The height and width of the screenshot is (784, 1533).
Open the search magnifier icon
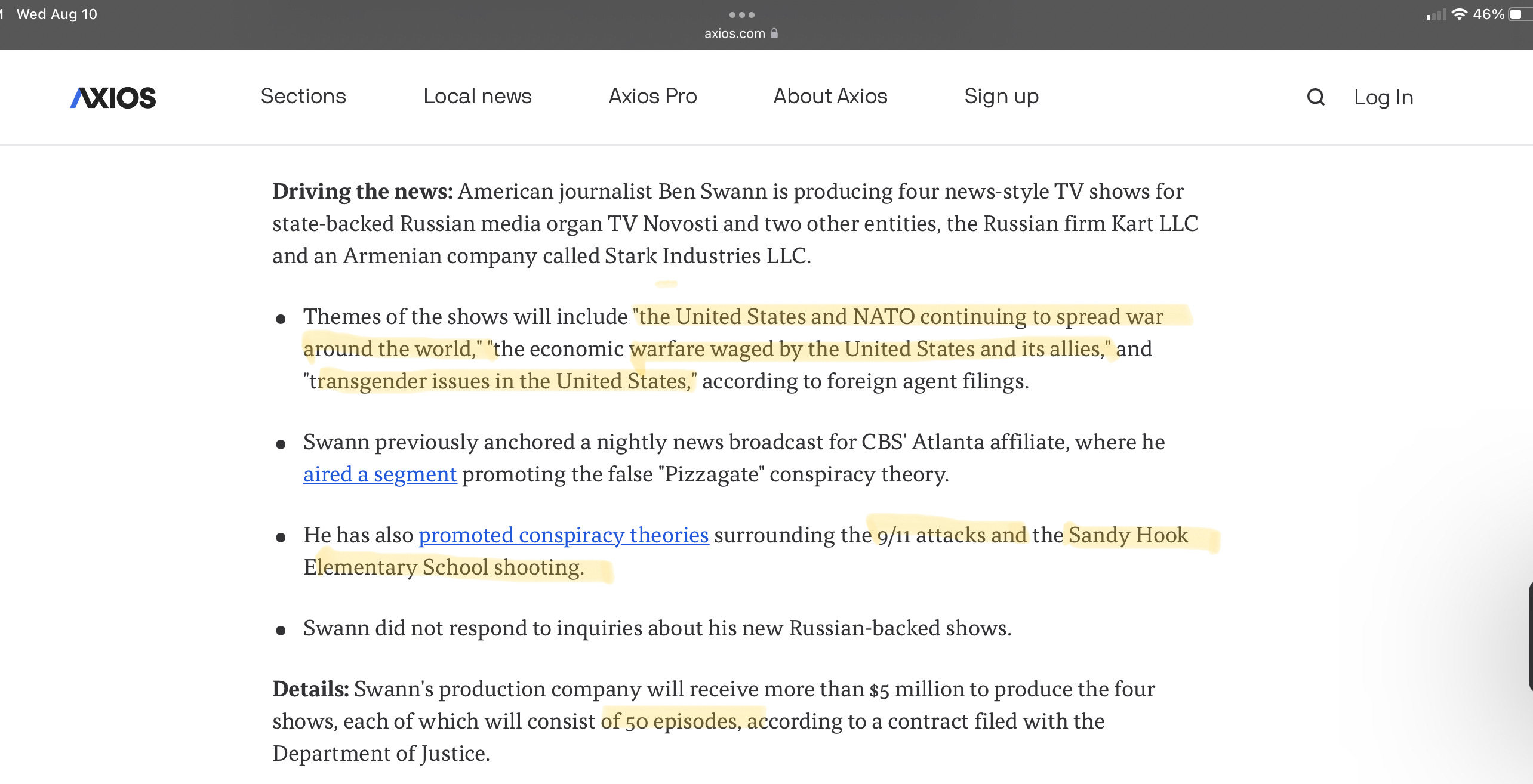click(x=1316, y=97)
